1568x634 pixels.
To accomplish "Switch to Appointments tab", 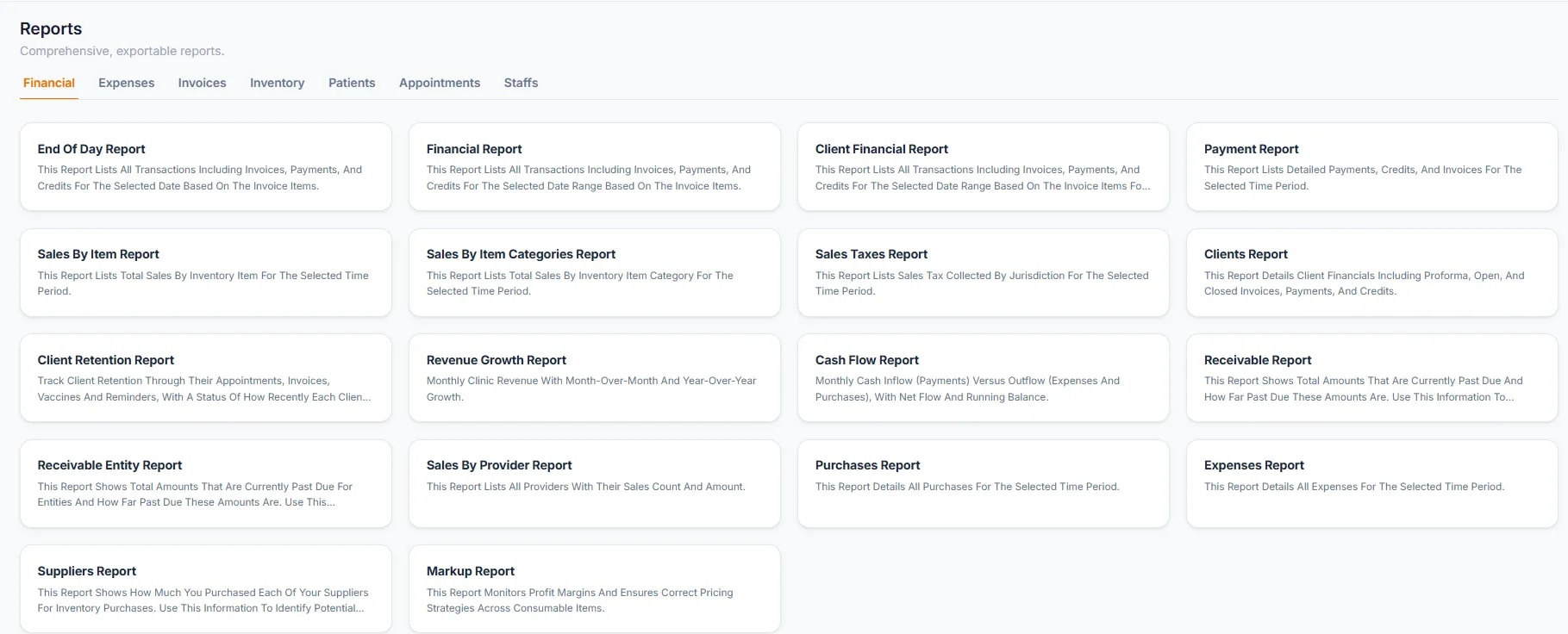I will click(x=440, y=83).
